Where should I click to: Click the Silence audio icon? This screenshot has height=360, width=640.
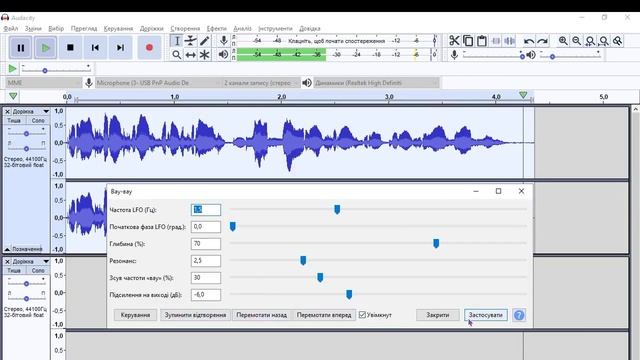510,41
